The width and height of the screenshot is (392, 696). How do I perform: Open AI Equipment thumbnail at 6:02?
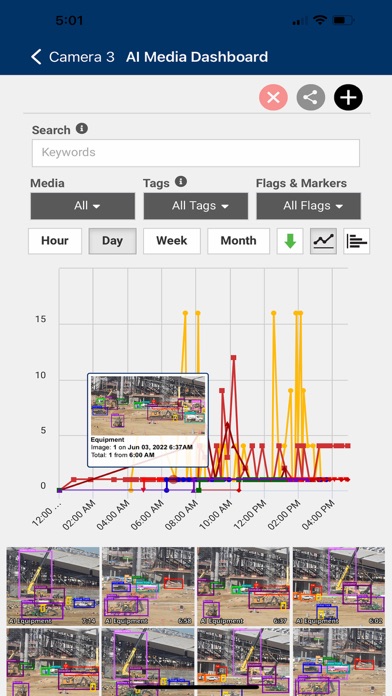(339, 586)
